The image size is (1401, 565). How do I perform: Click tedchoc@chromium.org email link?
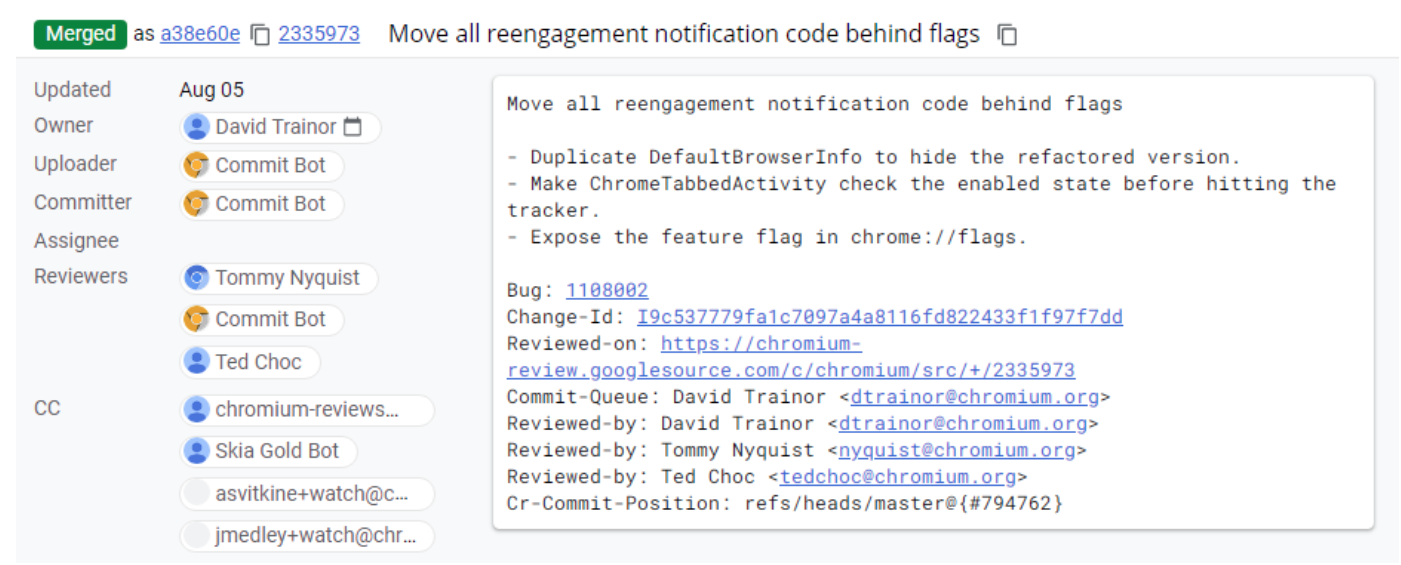(897, 477)
